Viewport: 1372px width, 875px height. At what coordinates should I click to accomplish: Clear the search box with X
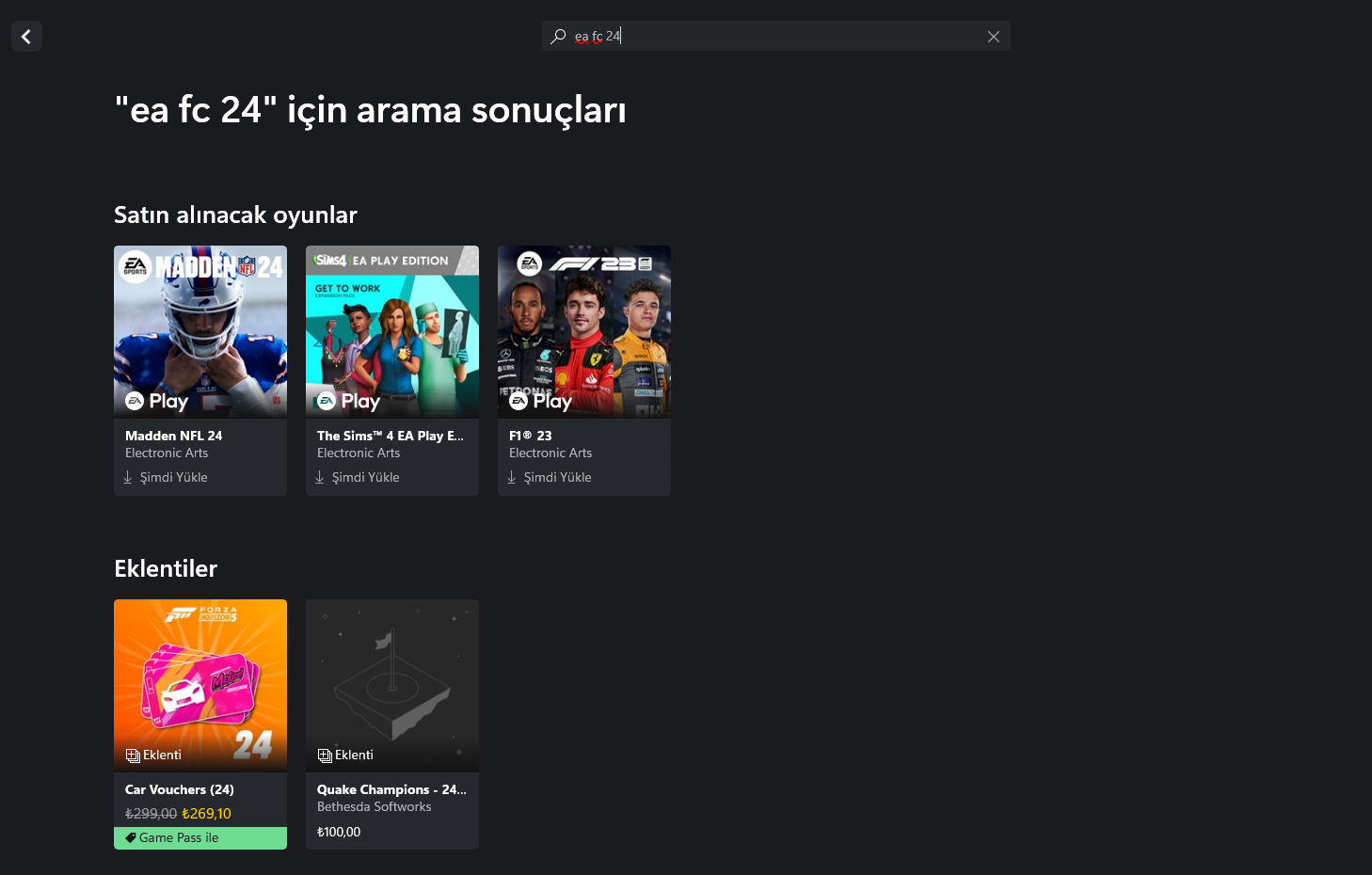(994, 37)
